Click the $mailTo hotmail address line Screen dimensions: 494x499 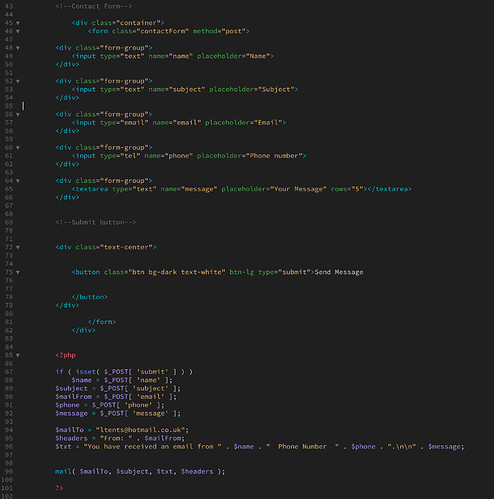click(x=122, y=430)
